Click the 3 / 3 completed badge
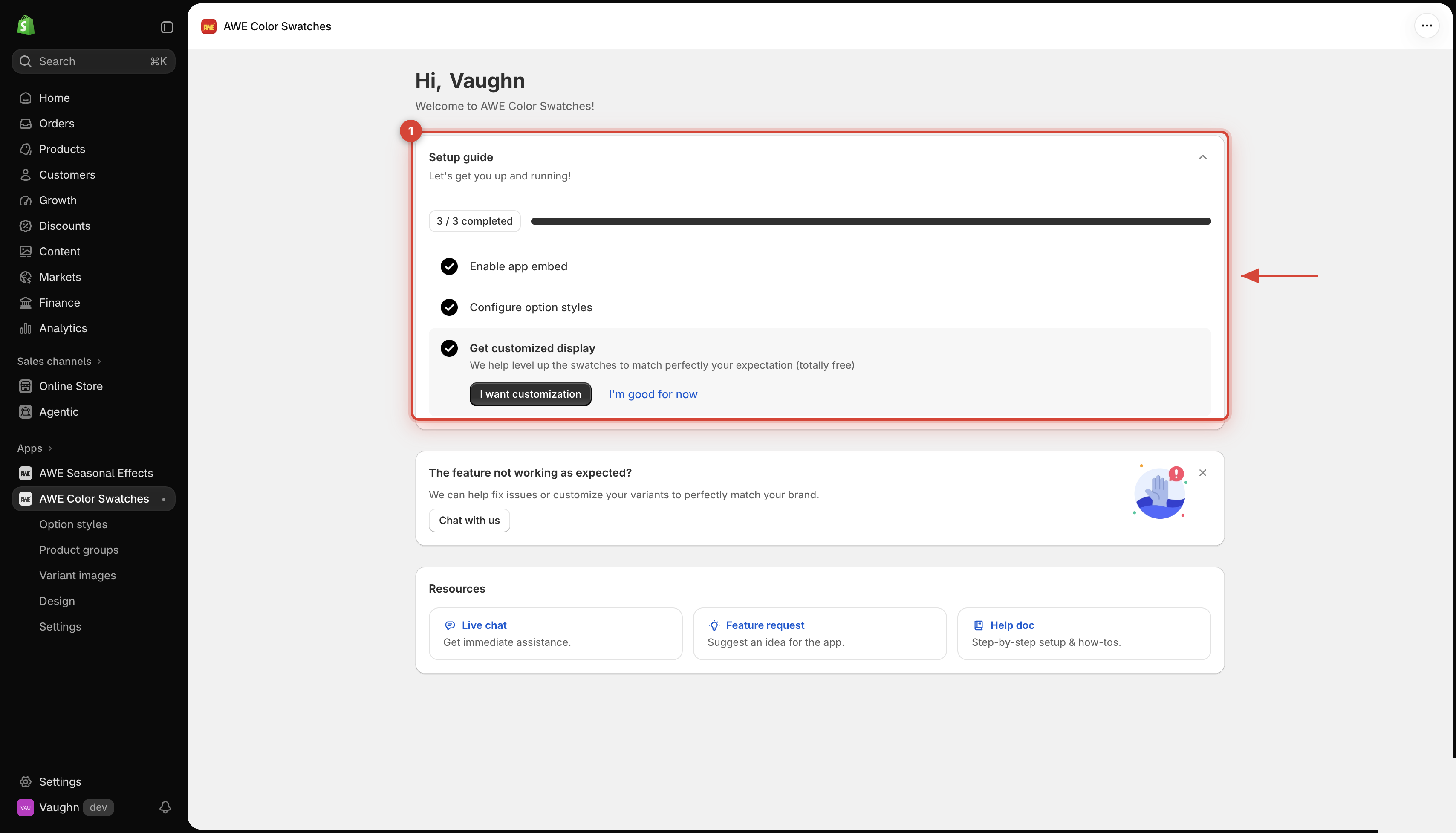 click(474, 221)
